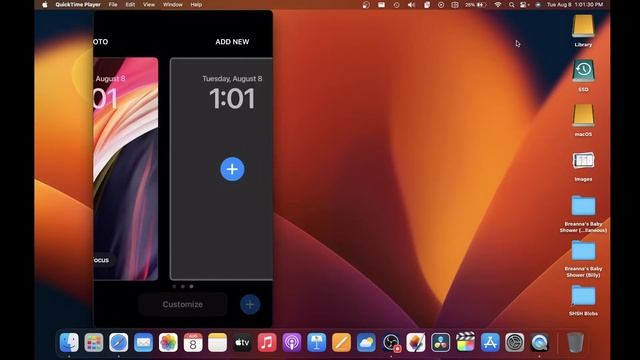Tap the 1:01 clock on the new wallpaper
This screenshot has height=360, width=640.
coord(232,98)
